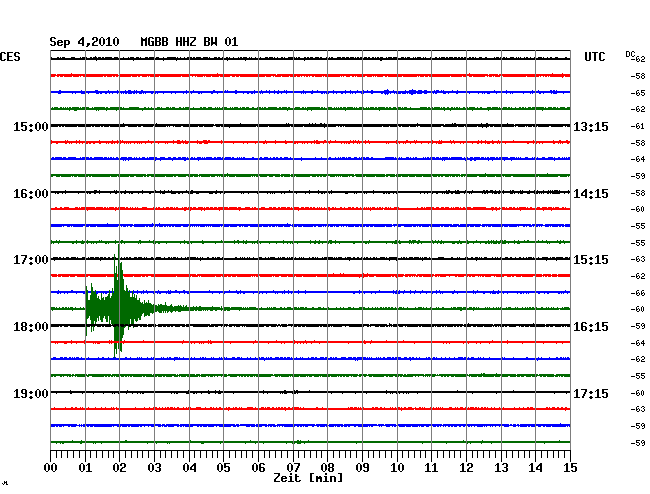Select minute 10 on the time axis
This screenshot has width=650, height=494.
(397, 468)
